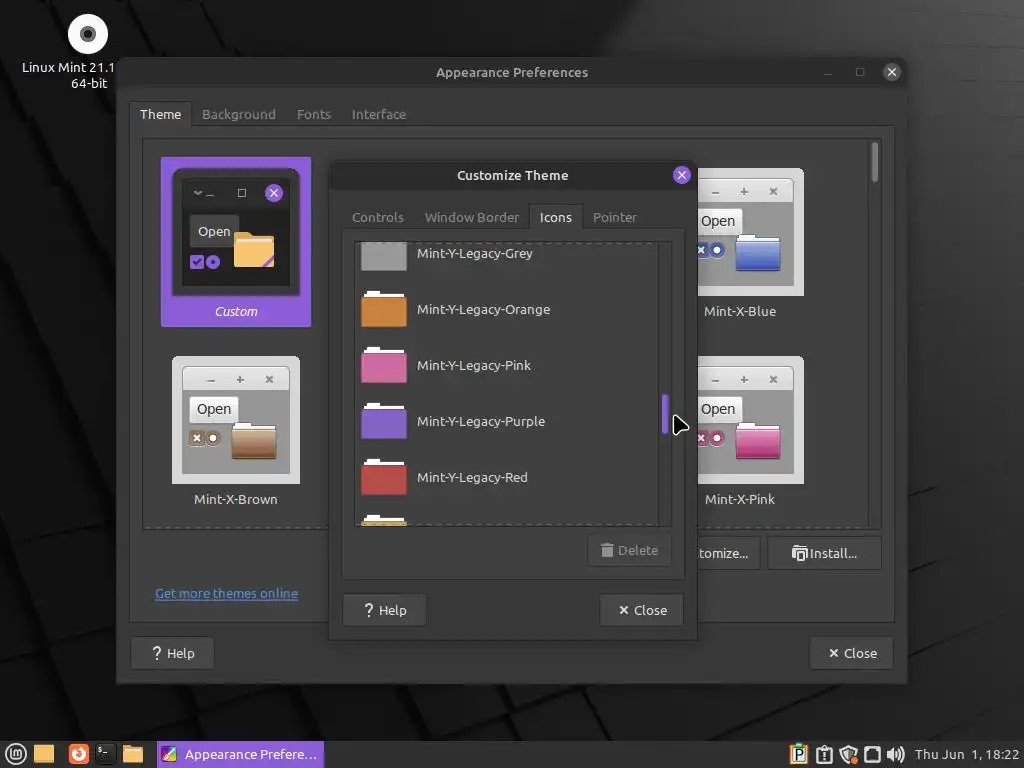Click the Mint-Y-Legacy-Purple label text

(481, 421)
